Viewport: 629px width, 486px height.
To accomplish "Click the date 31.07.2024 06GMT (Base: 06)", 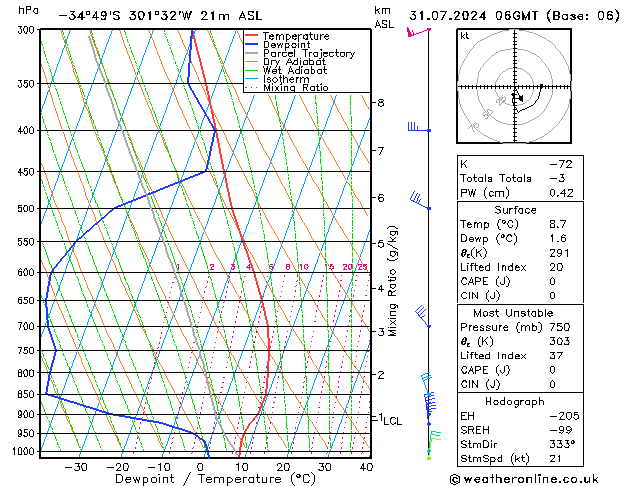I will (x=514, y=16).
